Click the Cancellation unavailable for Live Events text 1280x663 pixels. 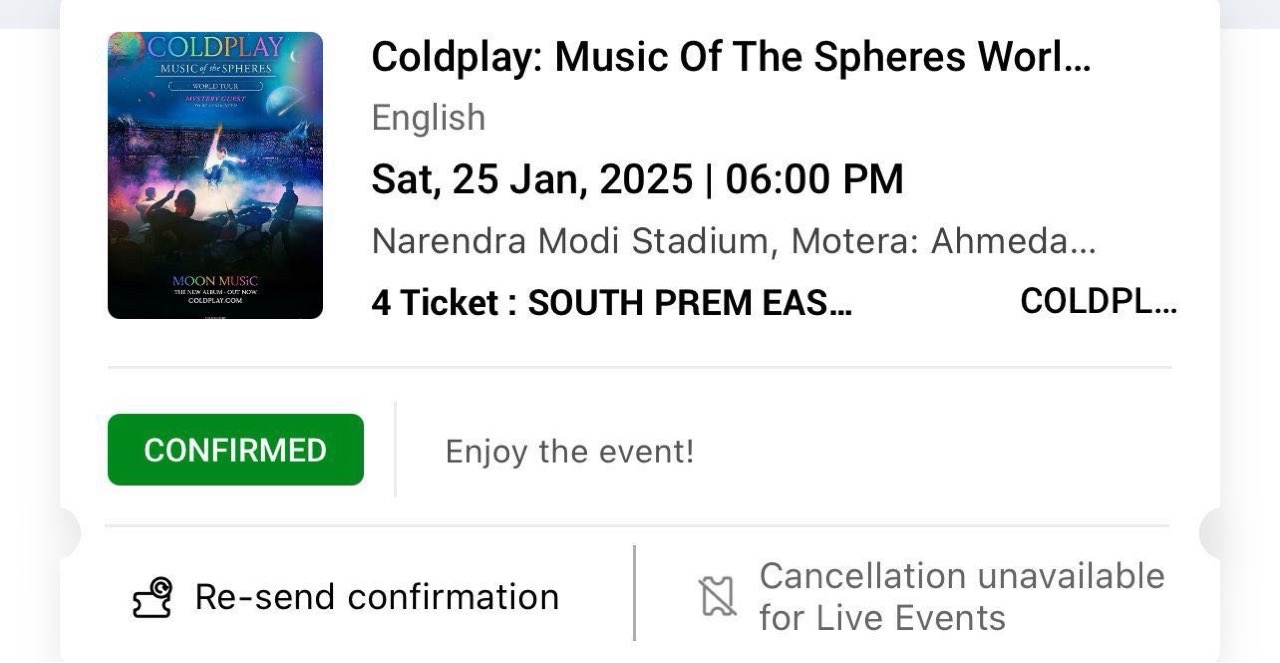coord(961,597)
